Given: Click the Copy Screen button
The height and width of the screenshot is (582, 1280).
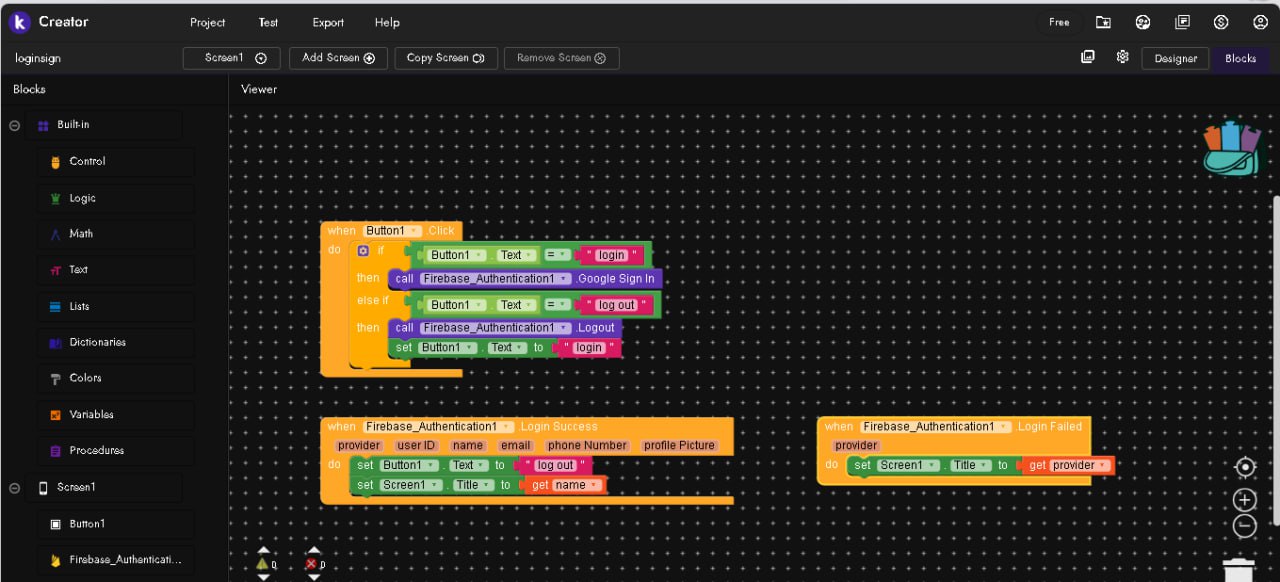Looking at the screenshot, I should [x=445, y=58].
